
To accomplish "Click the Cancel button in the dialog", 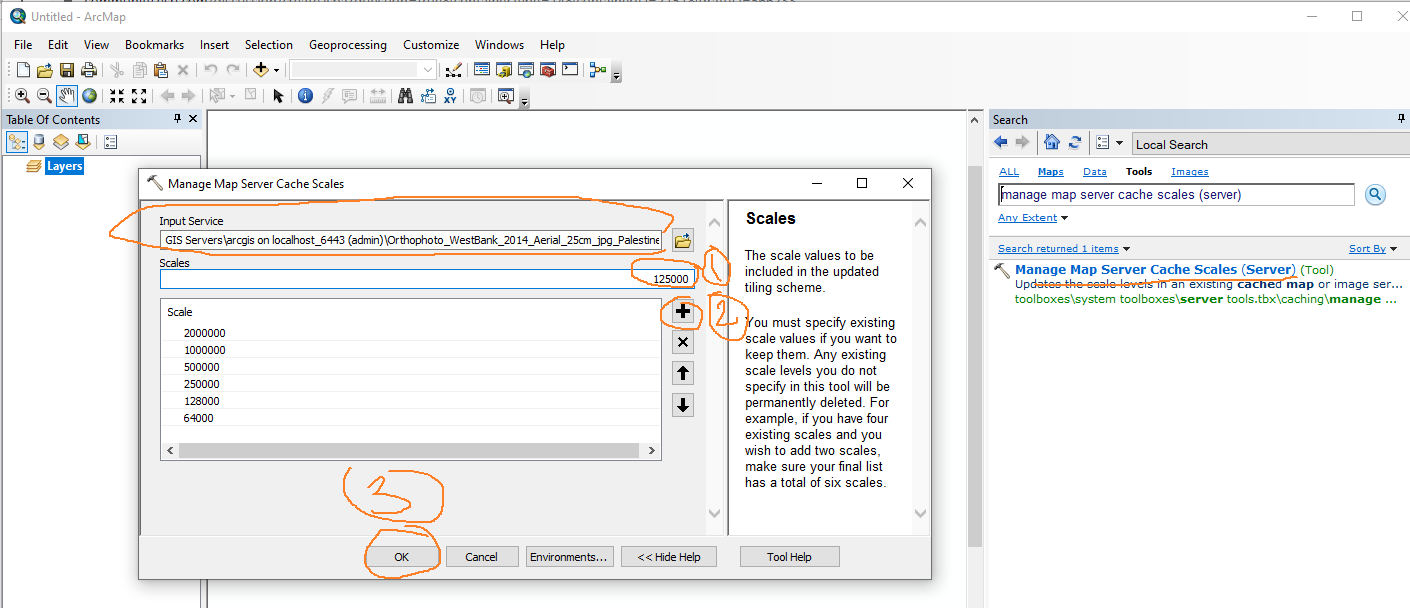I will tap(482, 557).
